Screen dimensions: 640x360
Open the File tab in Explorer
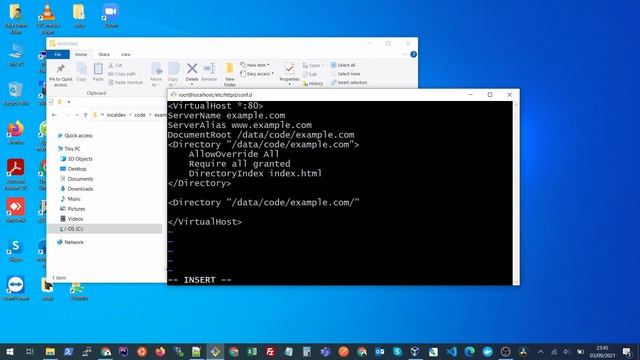(x=58, y=54)
